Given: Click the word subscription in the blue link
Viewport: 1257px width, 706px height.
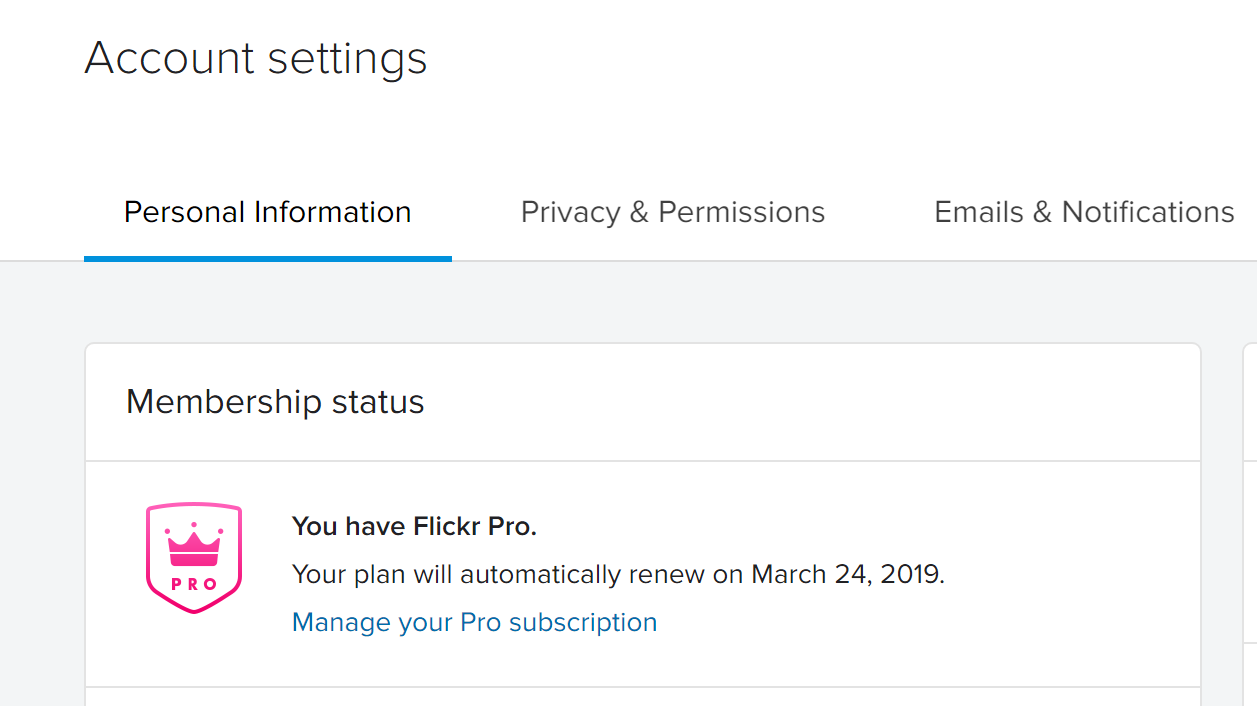Looking at the screenshot, I should tap(583, 623).
